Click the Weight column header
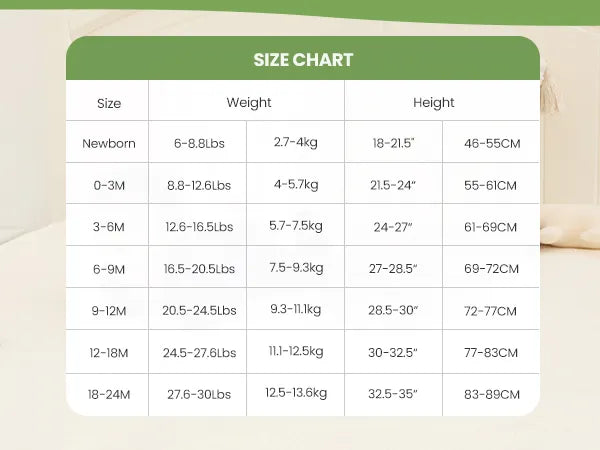 pyautogui.click(x=248, y=102)
